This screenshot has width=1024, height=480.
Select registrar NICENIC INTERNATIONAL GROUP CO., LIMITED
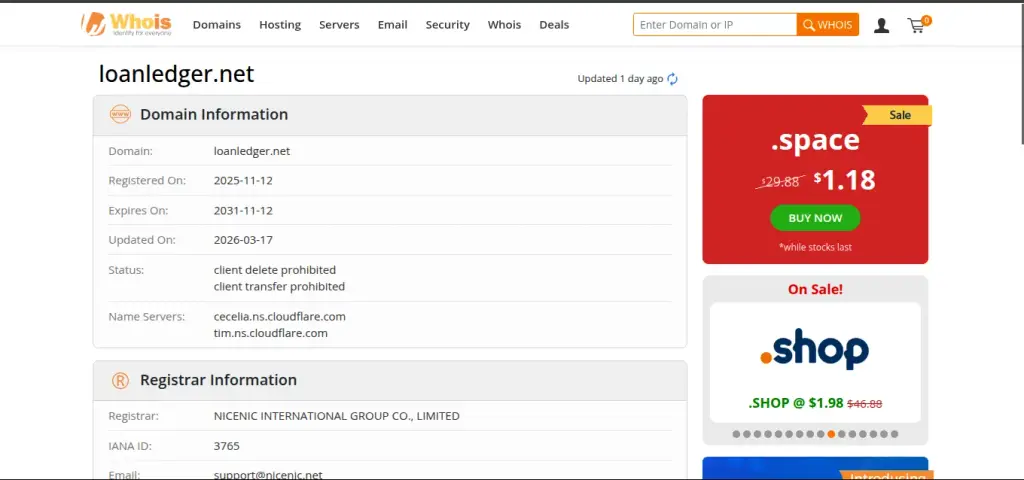336,416
